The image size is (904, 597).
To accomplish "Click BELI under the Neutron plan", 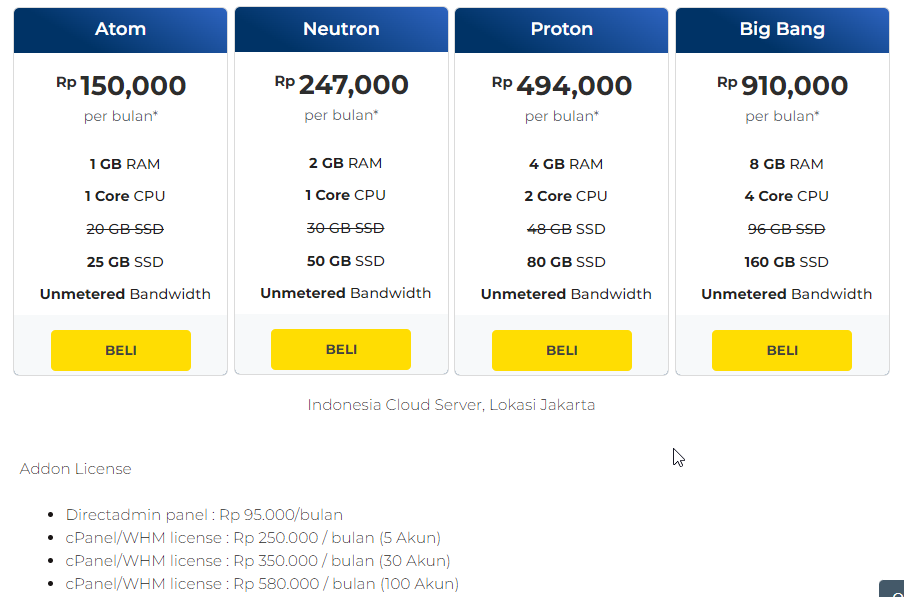I will [x=341, y=349].
